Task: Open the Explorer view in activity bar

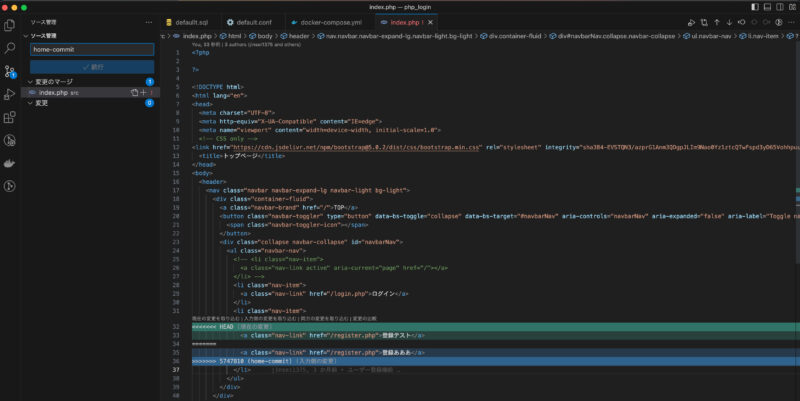Action: 9,25
